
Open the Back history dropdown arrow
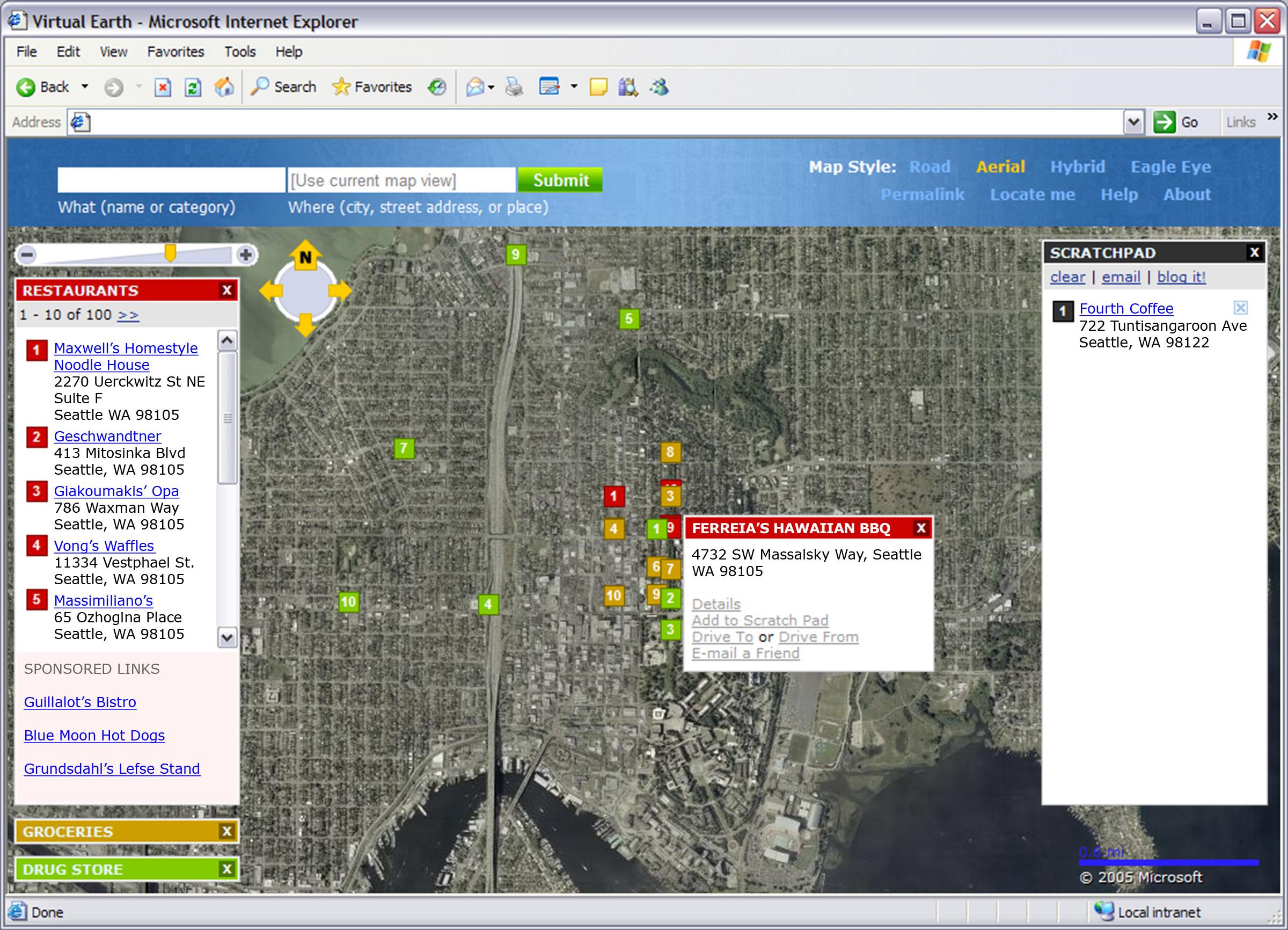click(85, 87)
